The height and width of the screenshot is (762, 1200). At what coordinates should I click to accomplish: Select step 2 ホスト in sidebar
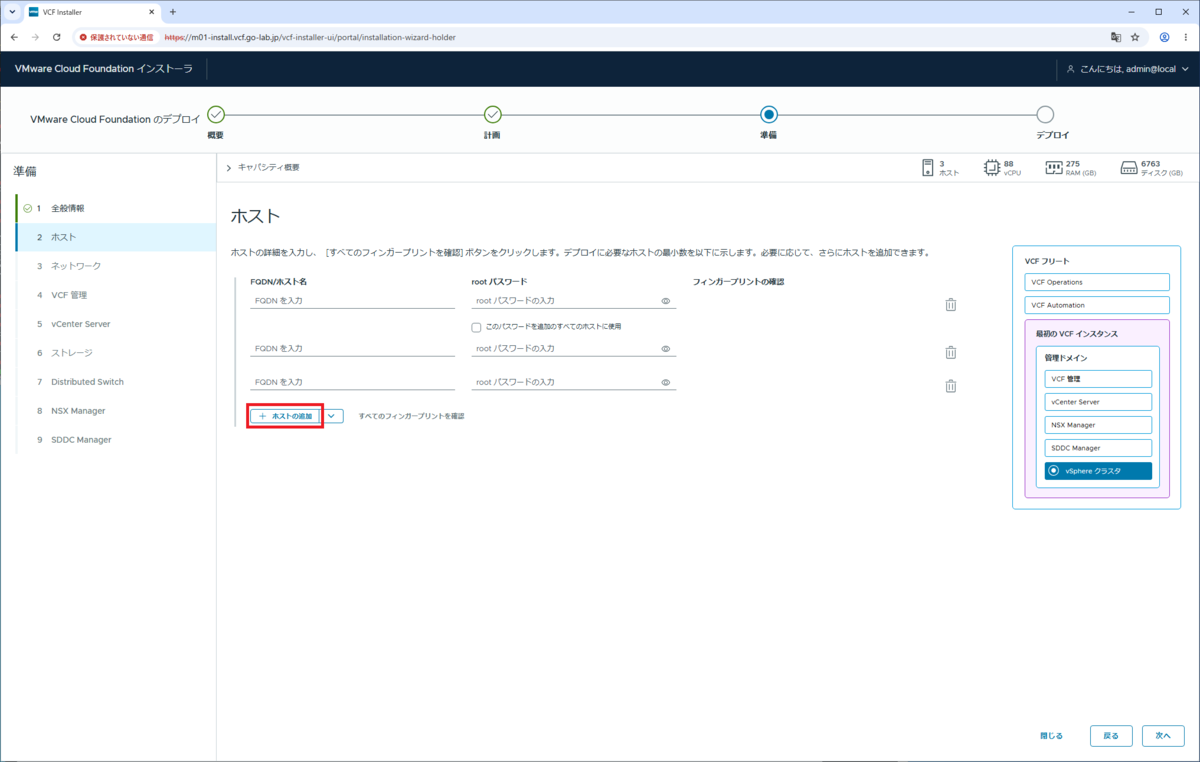pyautogui.click(x=116, y=237)
